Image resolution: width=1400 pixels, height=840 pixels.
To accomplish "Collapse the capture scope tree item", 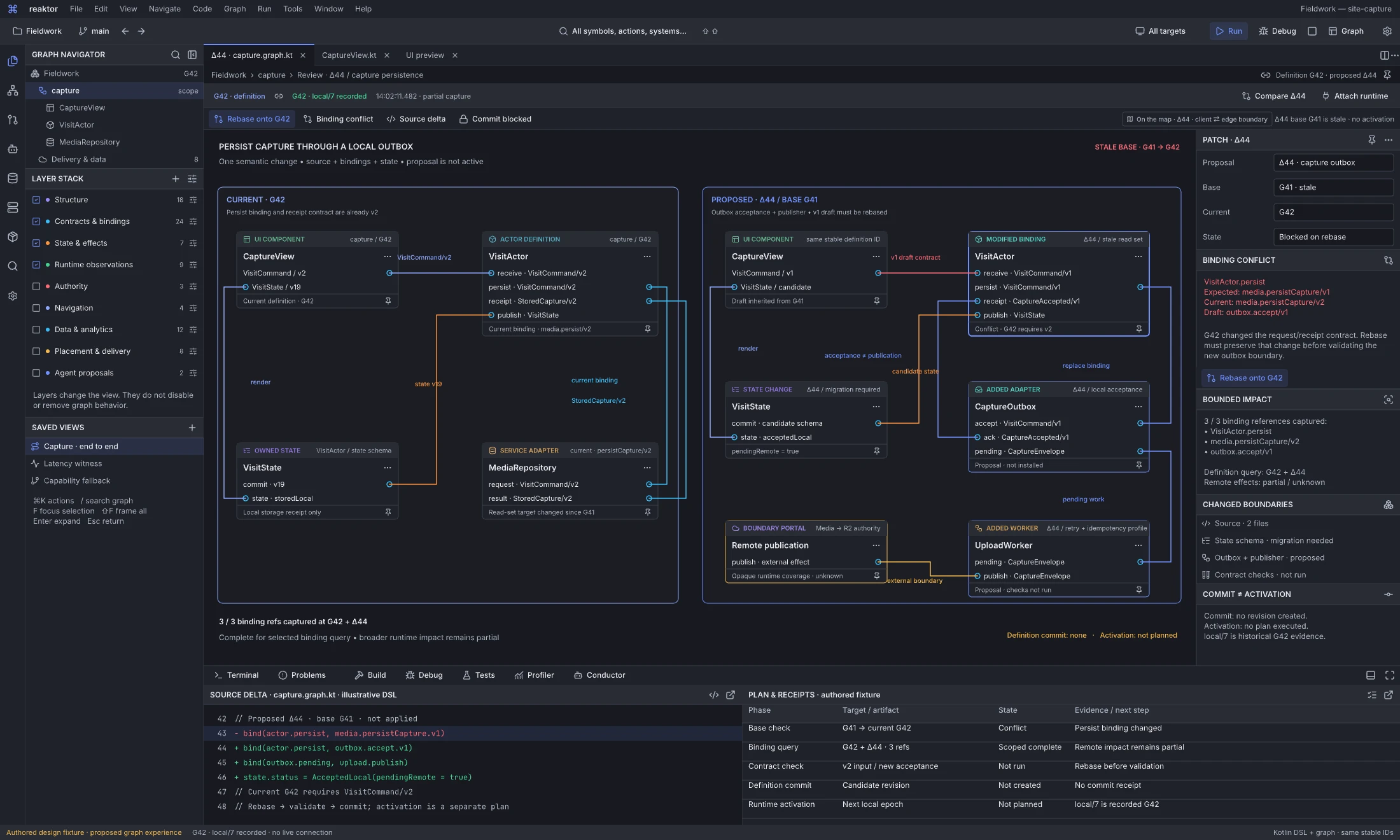I will (x=115, y=91).
